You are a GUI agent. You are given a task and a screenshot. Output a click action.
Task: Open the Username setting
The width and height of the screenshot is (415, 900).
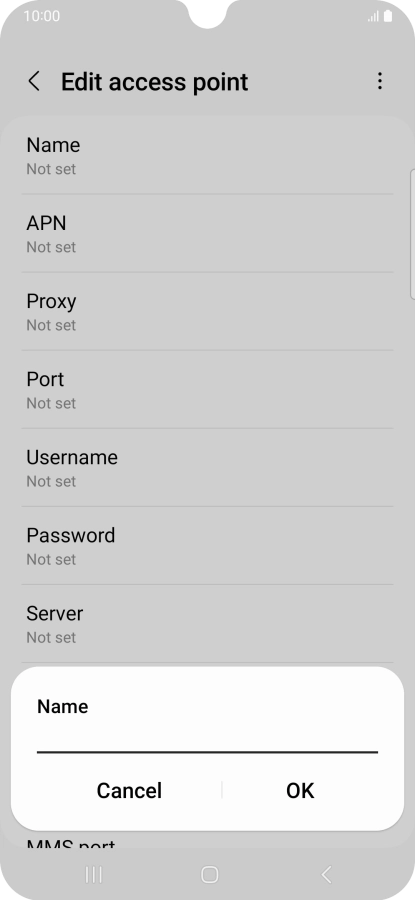(207, 468)
